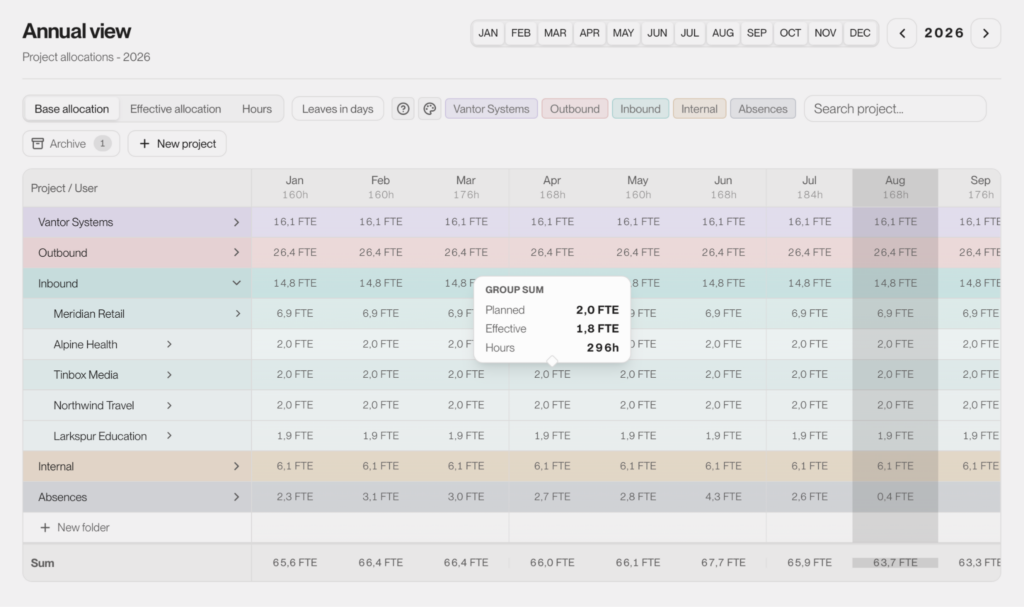Jump to the AUG month button
This screenshot has height=607, width=1024.
click(x=722, y=33)
